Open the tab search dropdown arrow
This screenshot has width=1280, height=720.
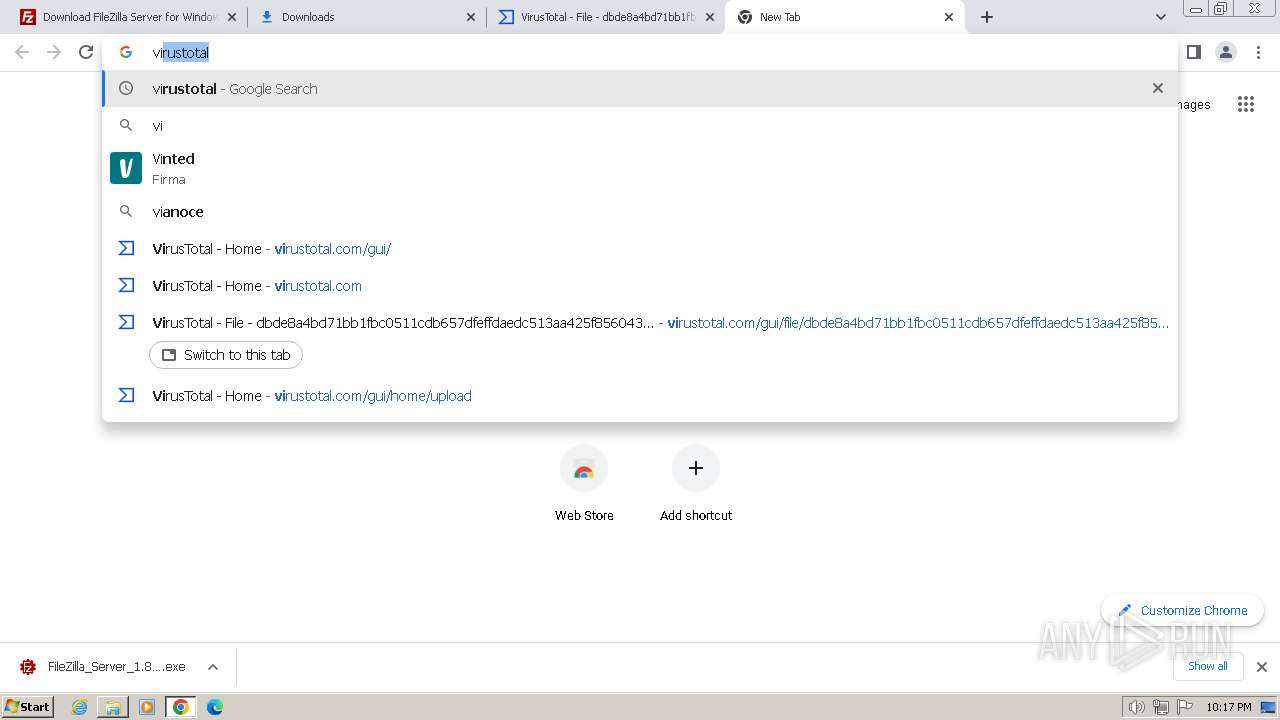(1161, 17)
